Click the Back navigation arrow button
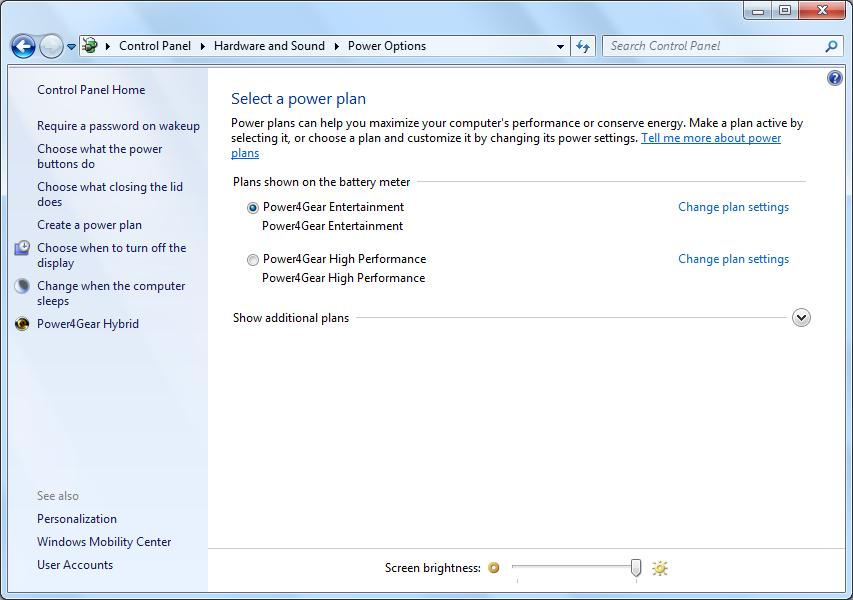 pos(23,47)
